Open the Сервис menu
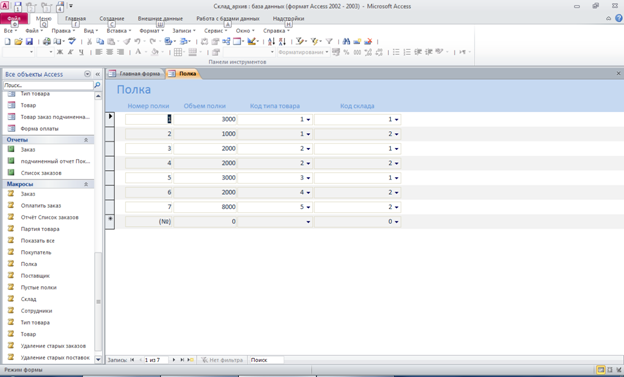624x377 pixels. pyautogui.click(x=215, y=31)
